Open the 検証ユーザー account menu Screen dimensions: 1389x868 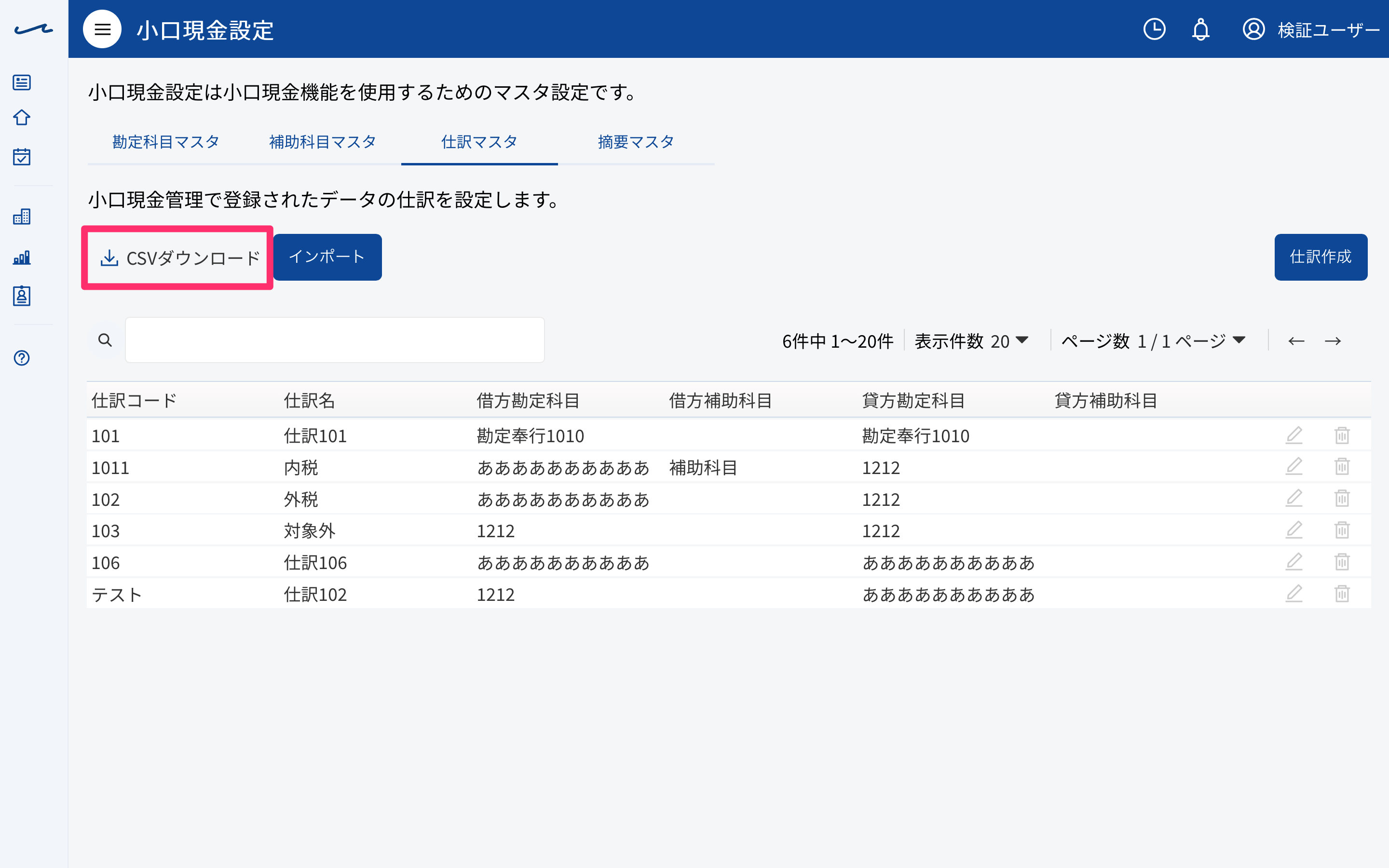(x=1311, y=29)
